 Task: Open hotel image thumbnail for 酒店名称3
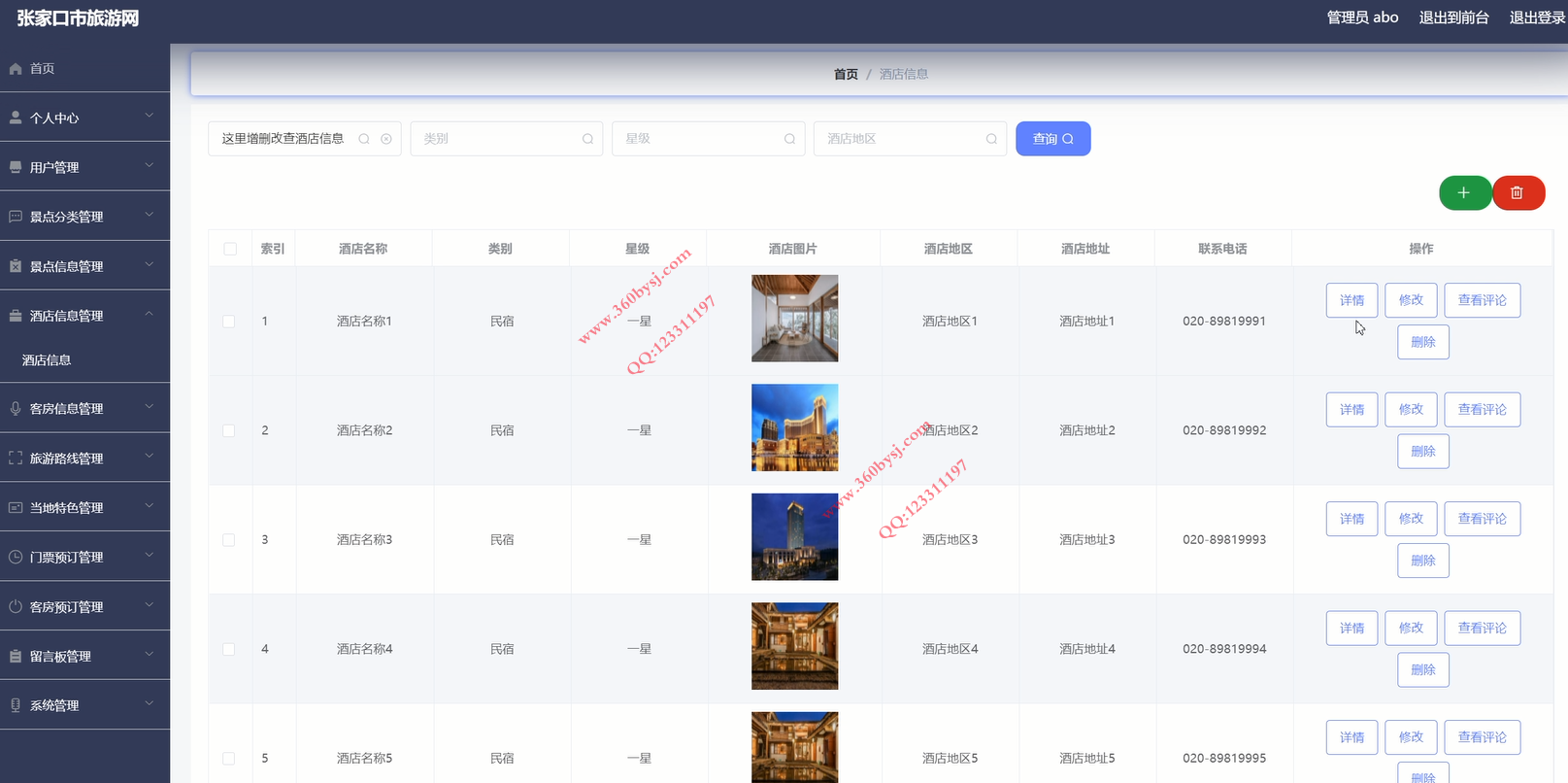(x=795, y=537)
